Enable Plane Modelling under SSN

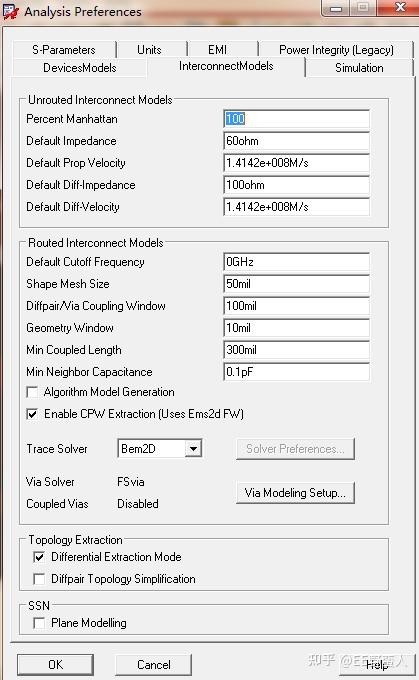39,623
